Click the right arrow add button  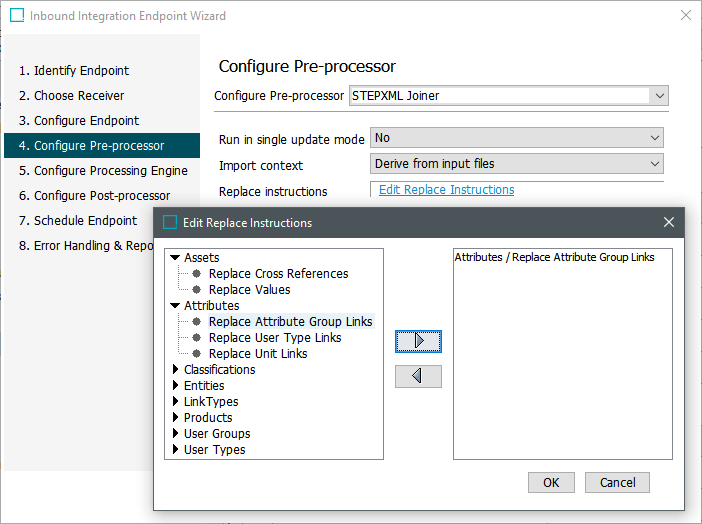point(418,341)
